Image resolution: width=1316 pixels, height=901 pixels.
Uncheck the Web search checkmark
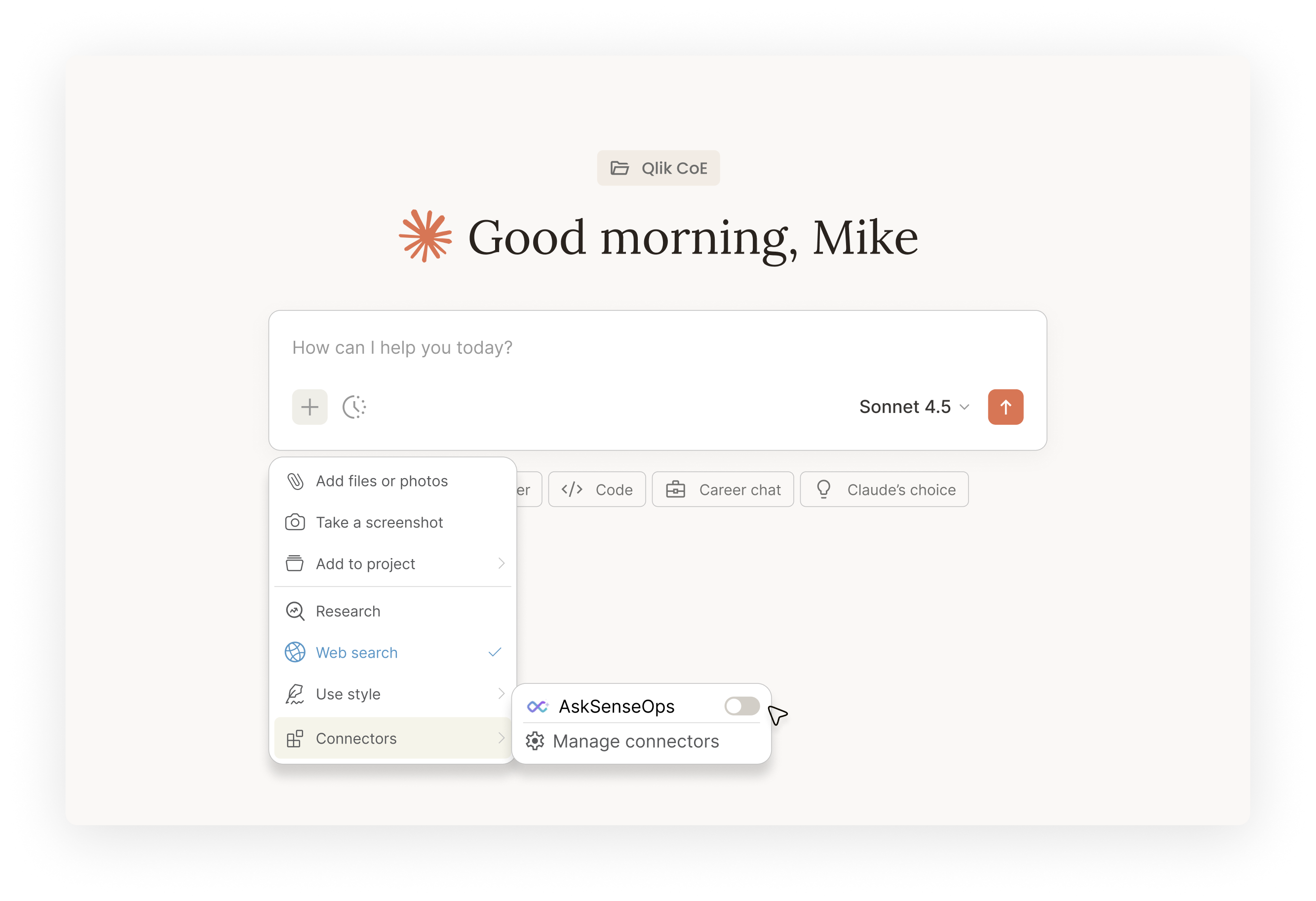point(495,652)
